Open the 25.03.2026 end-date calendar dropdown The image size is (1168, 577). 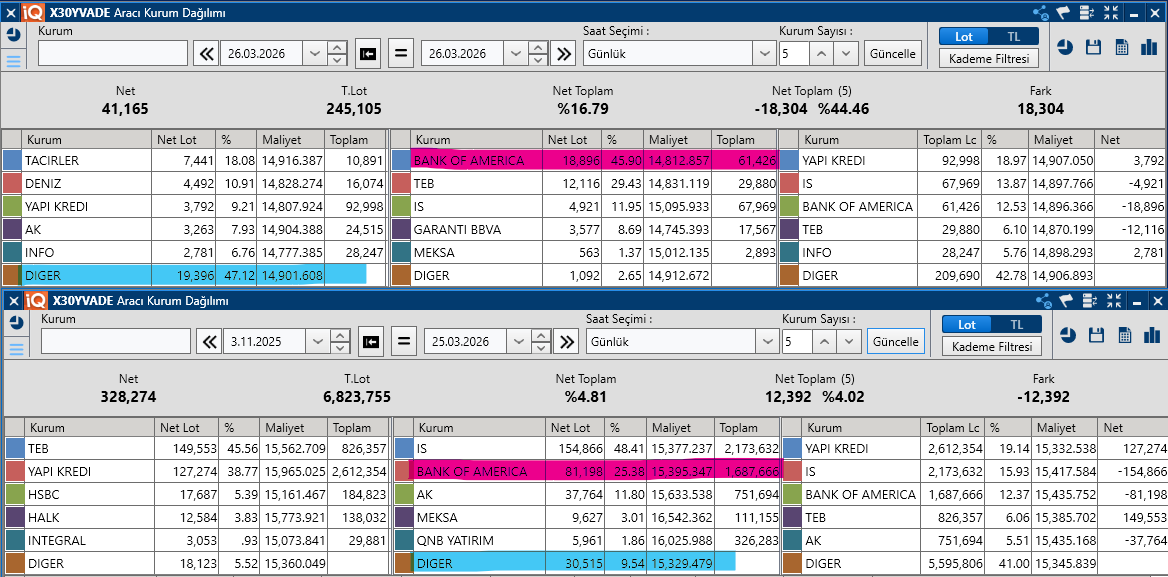(x=518, y=342)
